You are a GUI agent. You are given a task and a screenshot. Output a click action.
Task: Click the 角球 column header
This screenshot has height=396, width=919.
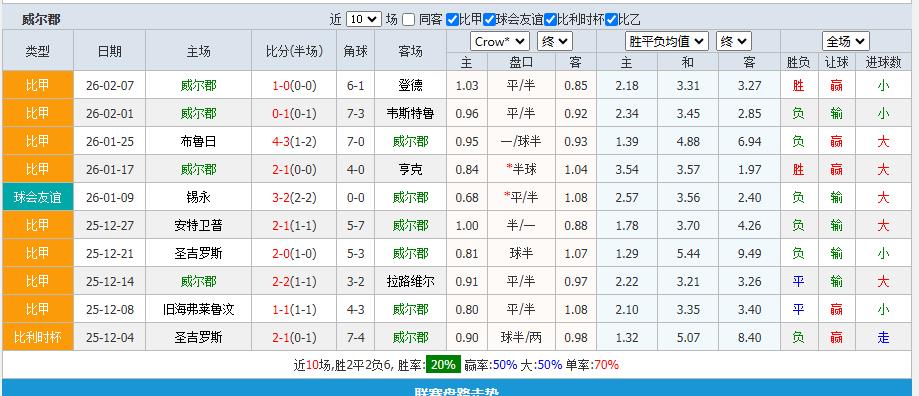click(356, 51)
